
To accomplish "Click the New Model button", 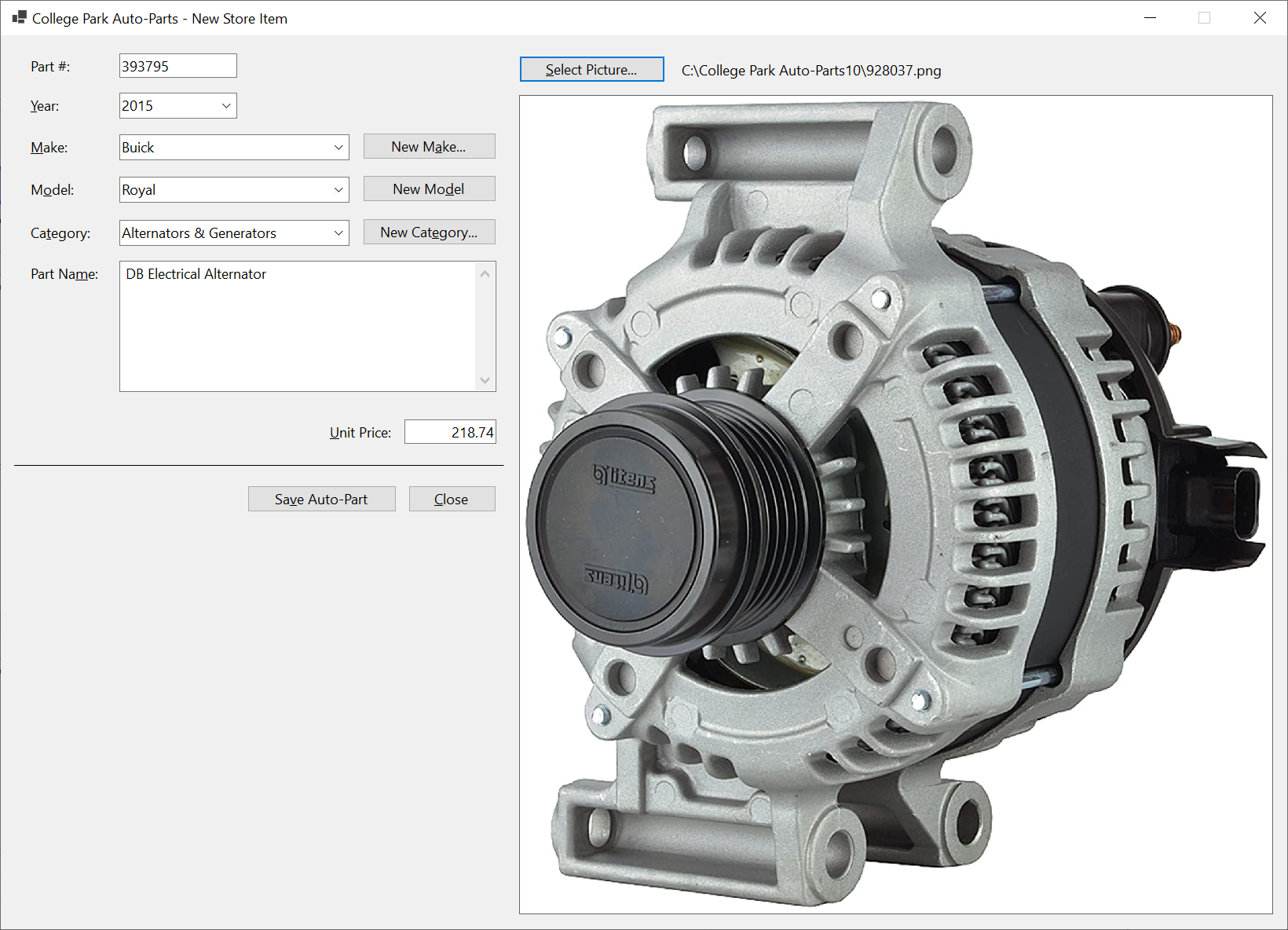I will tap(429, 189).
